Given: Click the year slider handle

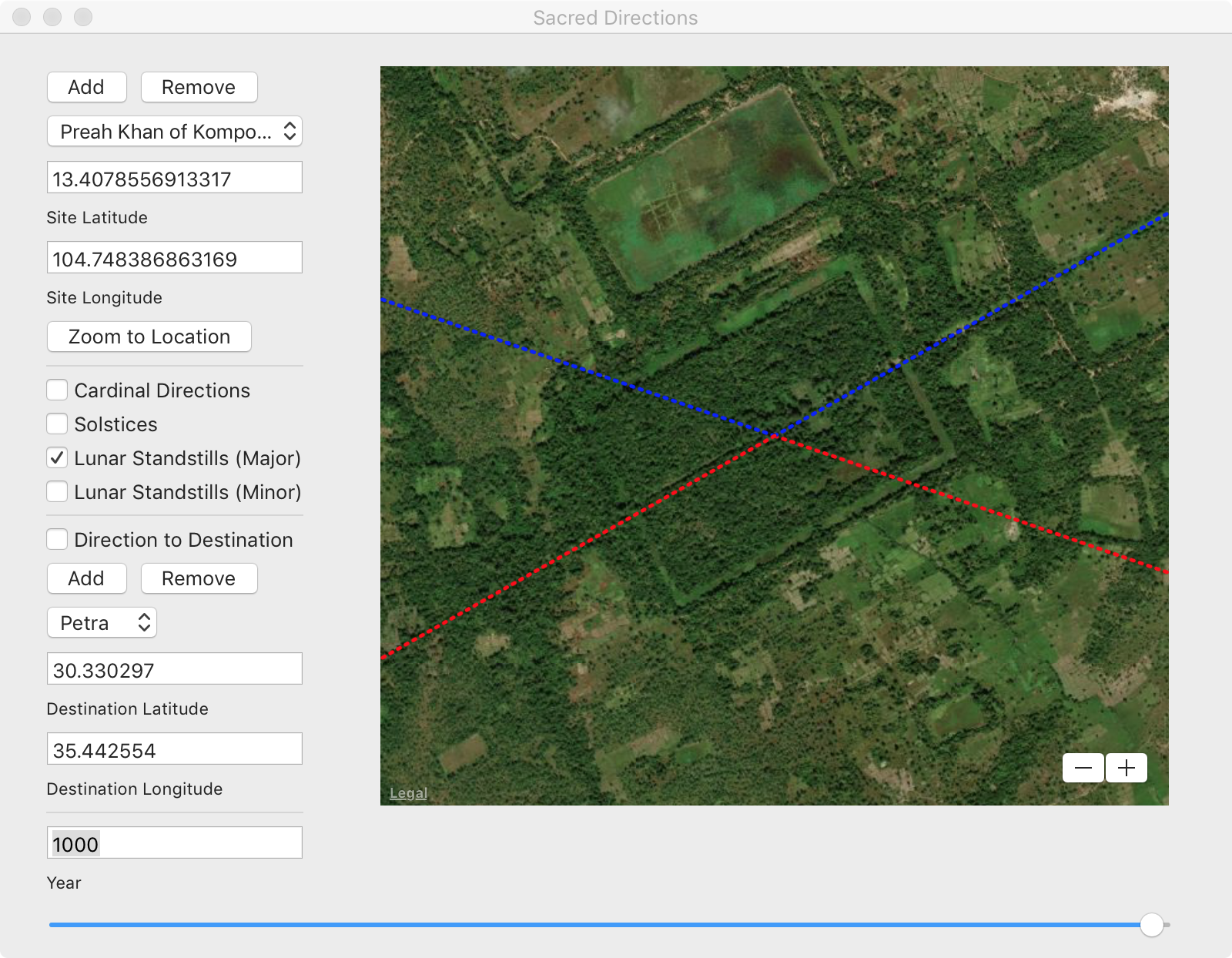Looking at the screenshot, I should click(x=1151, y=925).
